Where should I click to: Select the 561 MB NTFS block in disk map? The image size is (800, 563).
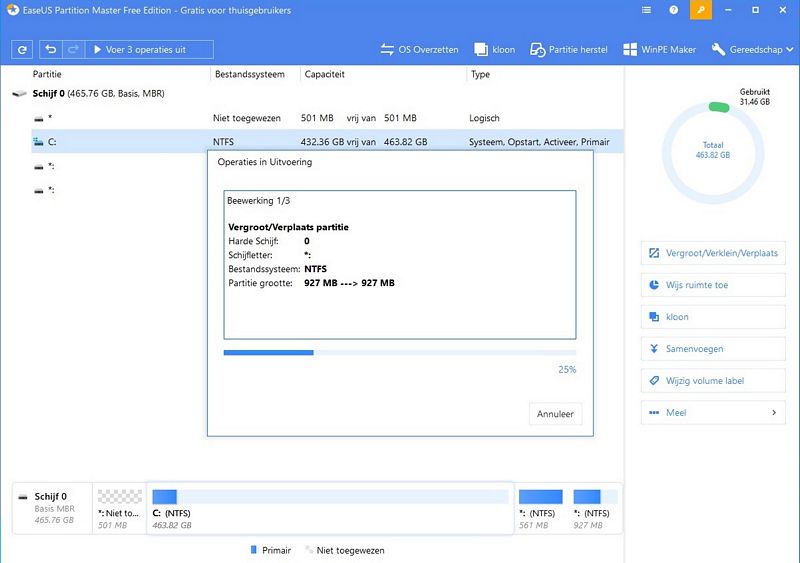click(x=540, y=508)
